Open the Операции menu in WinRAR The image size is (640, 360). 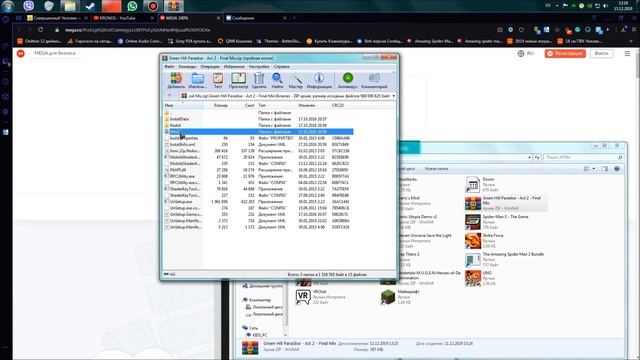pyautogui.click(x=210, y=67)
